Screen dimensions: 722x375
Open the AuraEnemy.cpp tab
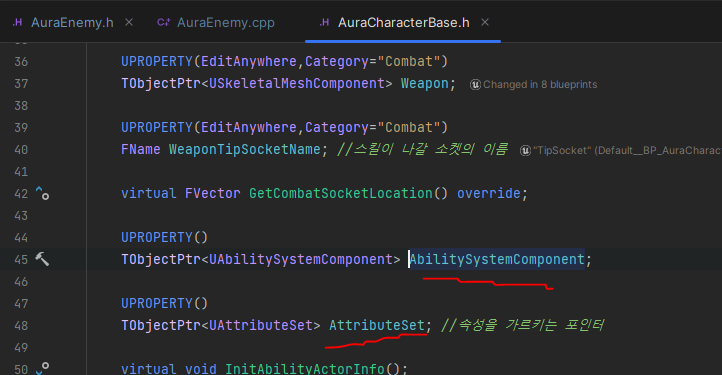tap(226, 23)
